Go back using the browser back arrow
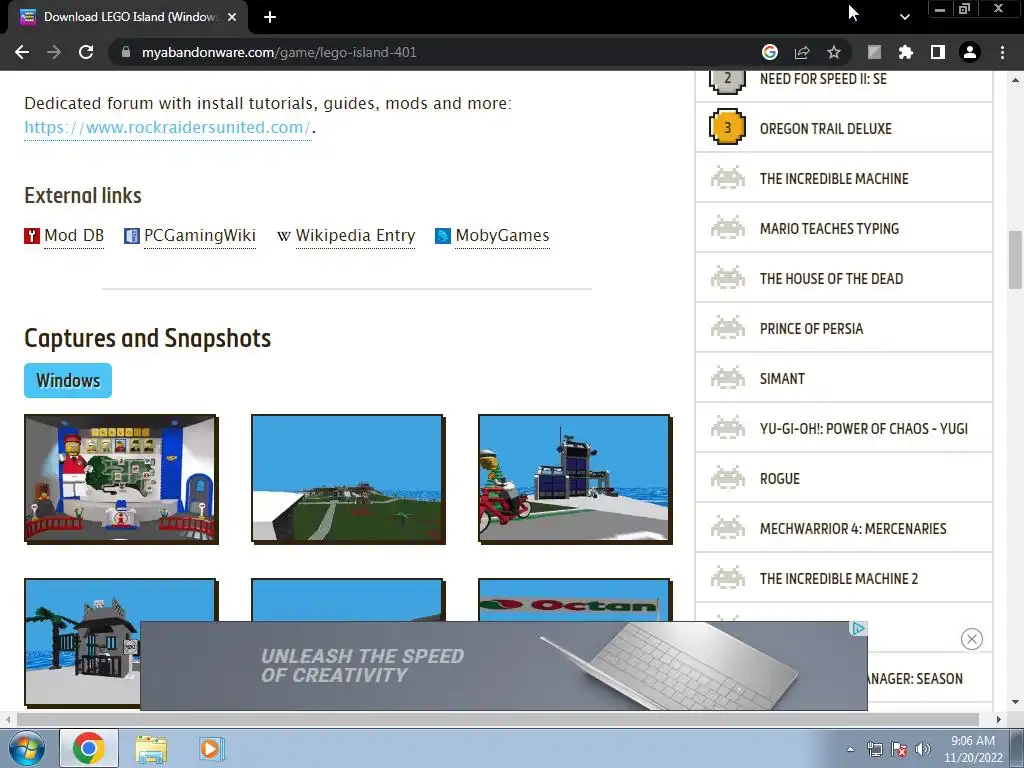Image resolution: width=1024 pixels, height=768 pixels. click(x=22, y=52)
